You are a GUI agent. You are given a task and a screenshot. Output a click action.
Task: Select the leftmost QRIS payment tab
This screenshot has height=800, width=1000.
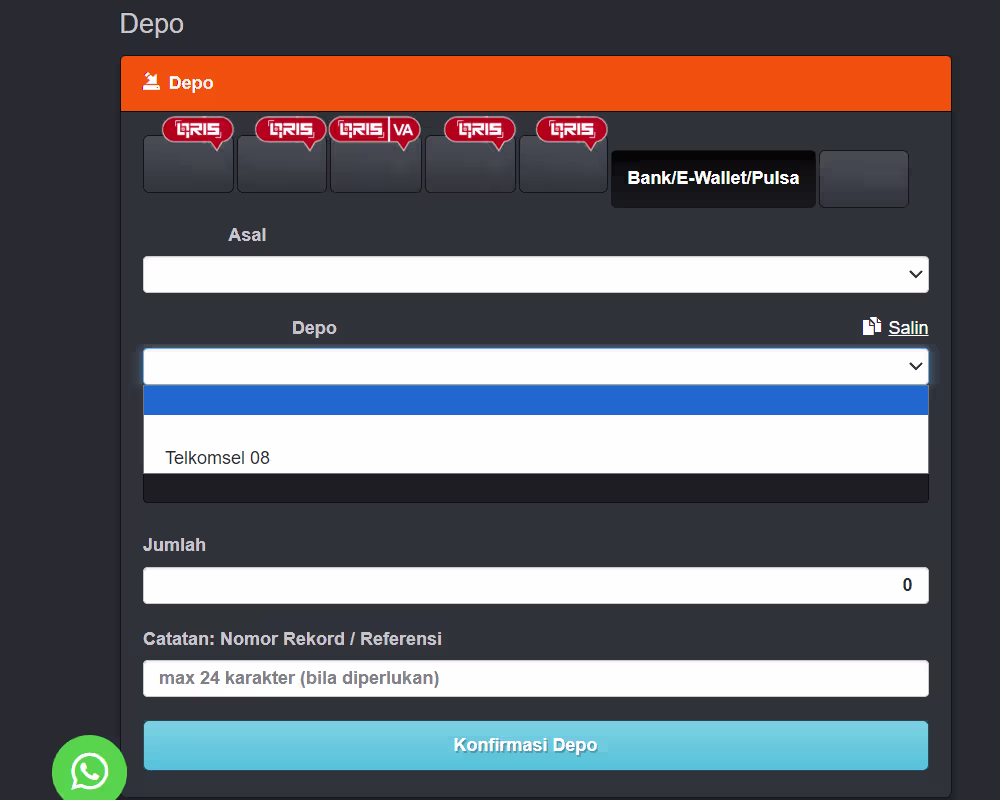coord(189,164)
